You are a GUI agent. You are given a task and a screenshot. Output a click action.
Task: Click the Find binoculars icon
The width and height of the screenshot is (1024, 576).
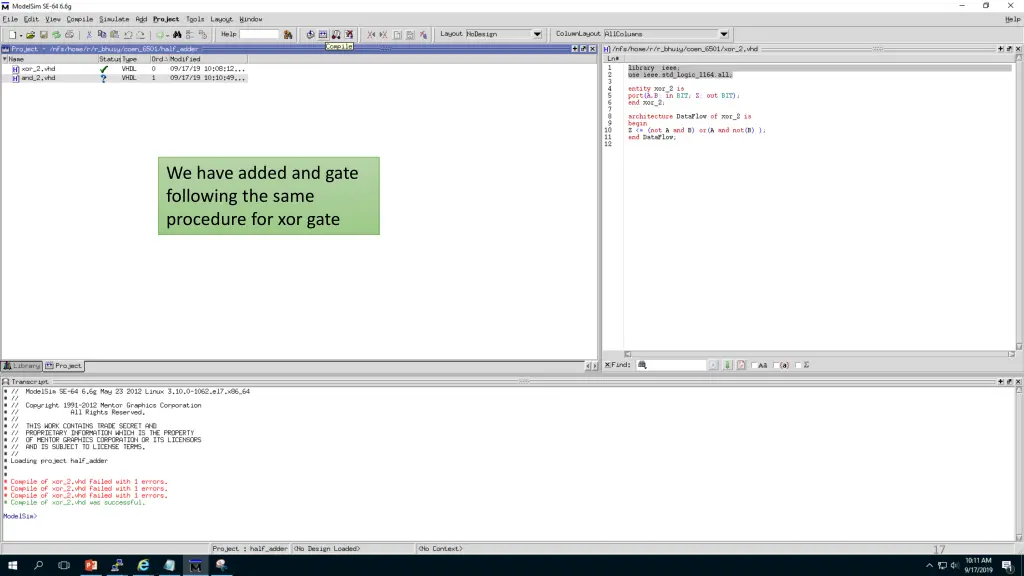click(x=177, y=35)
